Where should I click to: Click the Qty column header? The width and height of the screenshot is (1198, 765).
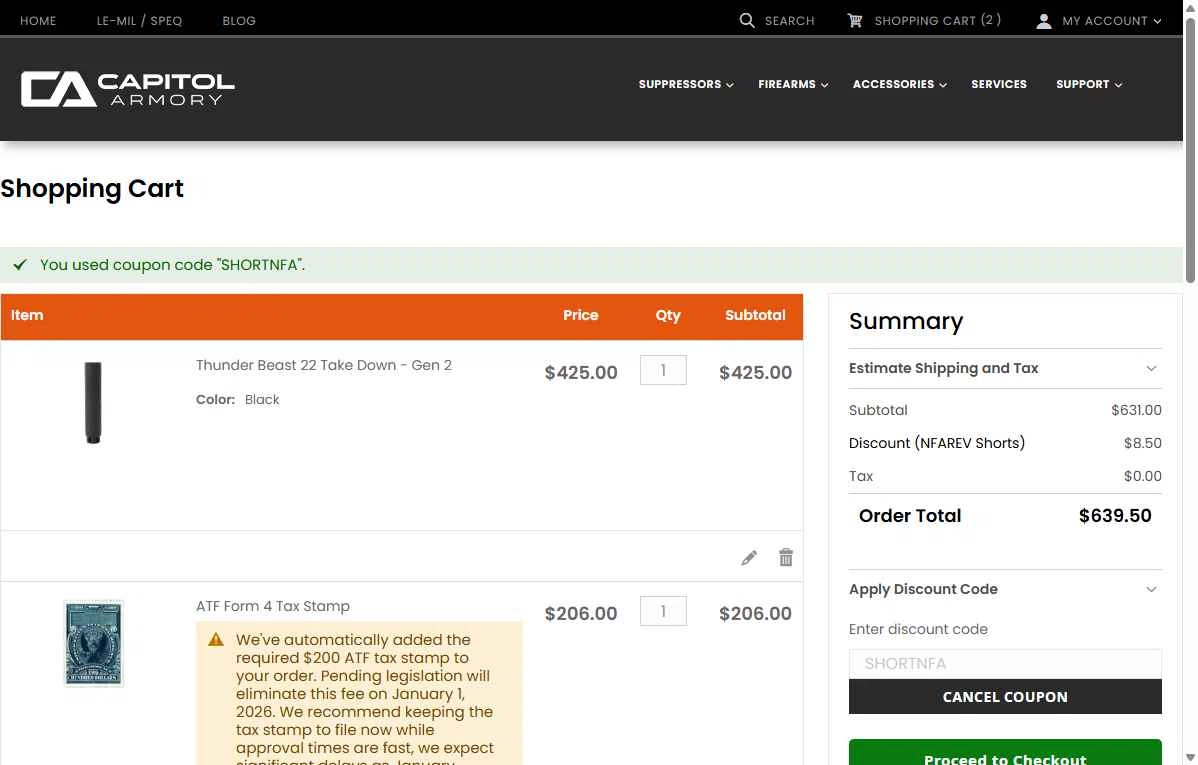tap(668, 315)
